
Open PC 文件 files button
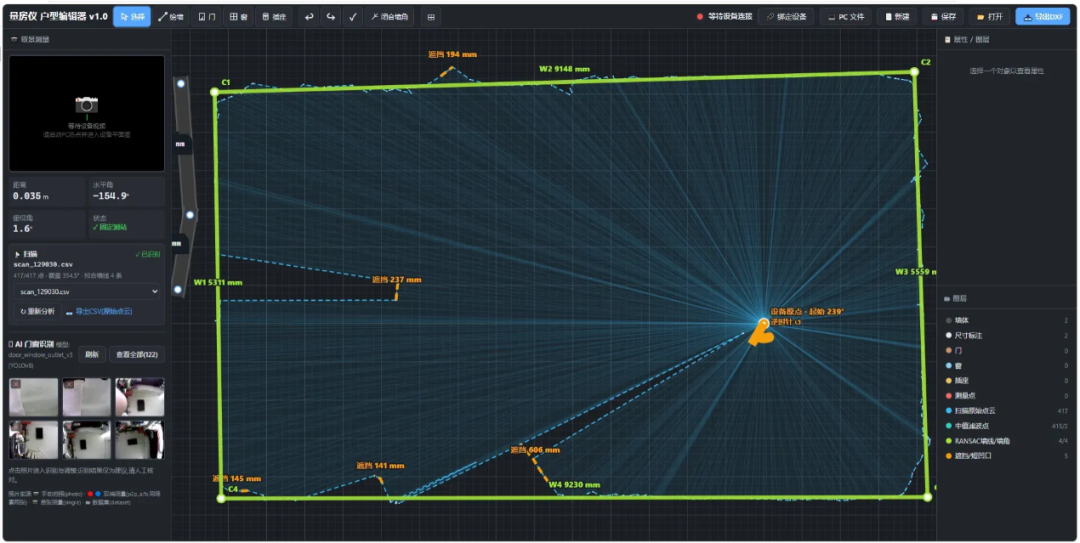(x=846, y=17)
